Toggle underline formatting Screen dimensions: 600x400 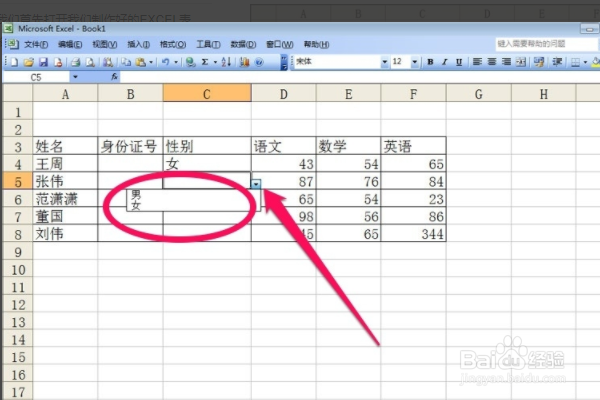(459, 62)
